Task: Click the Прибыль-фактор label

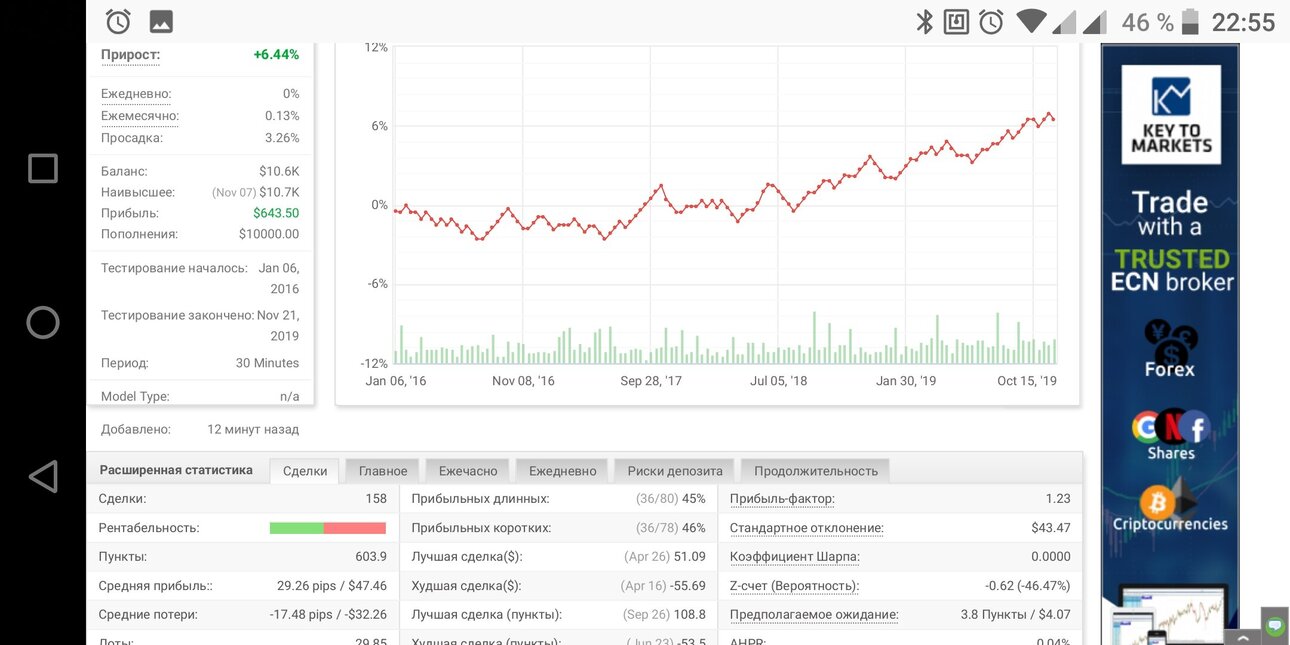Action: [x=782, y=499]
